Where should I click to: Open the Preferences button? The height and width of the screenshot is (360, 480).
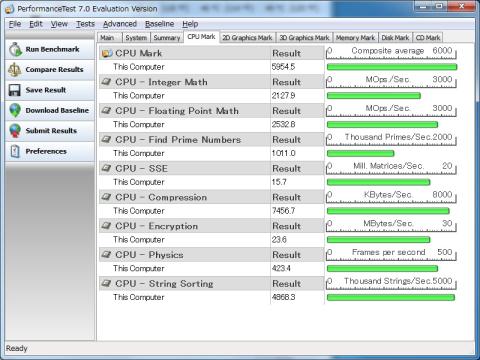[50, 151]
